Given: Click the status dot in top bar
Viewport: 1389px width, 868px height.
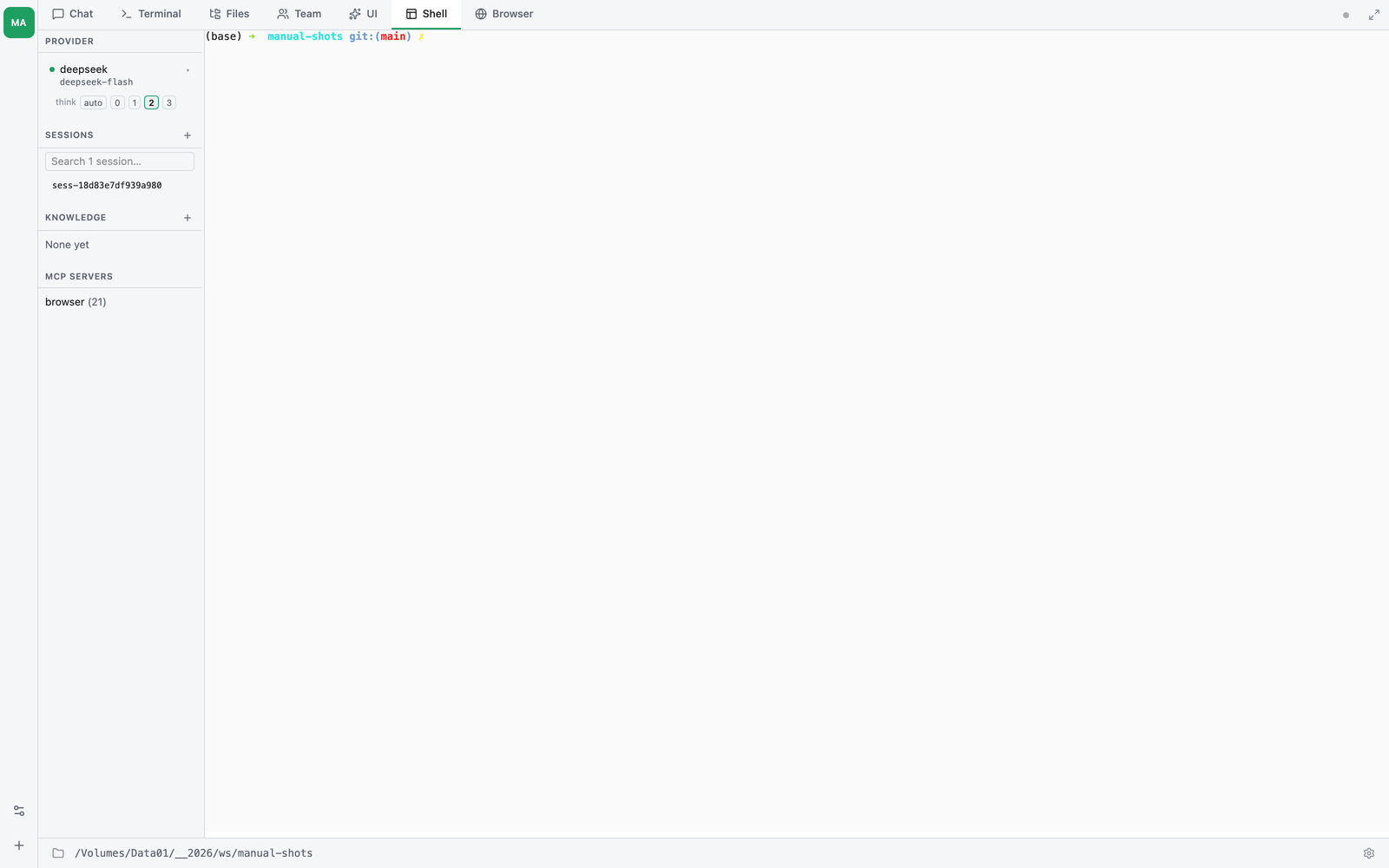Looking at the screenshot, I should click(1346, 15).
